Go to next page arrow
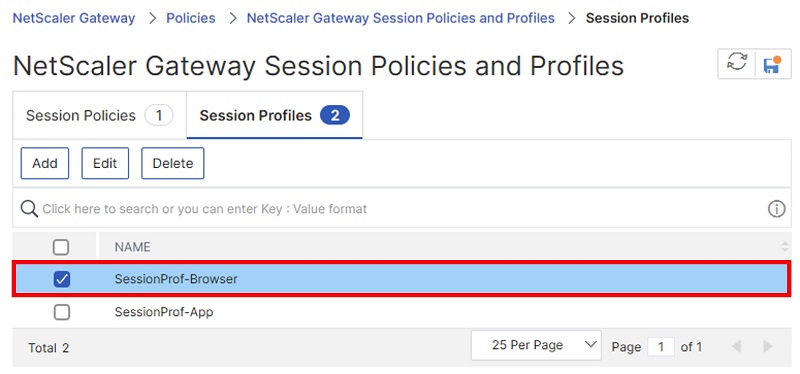 768,347
